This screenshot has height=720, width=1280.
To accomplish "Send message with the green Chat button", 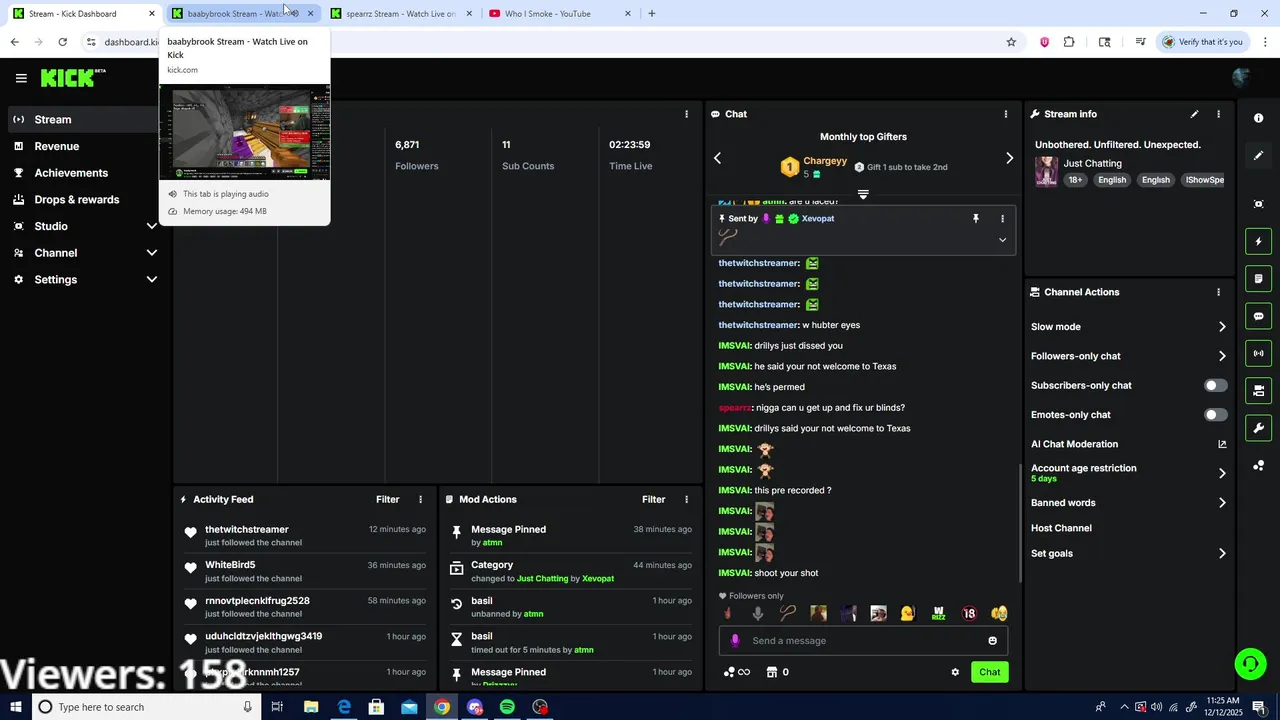I will (x=989, y=672).
